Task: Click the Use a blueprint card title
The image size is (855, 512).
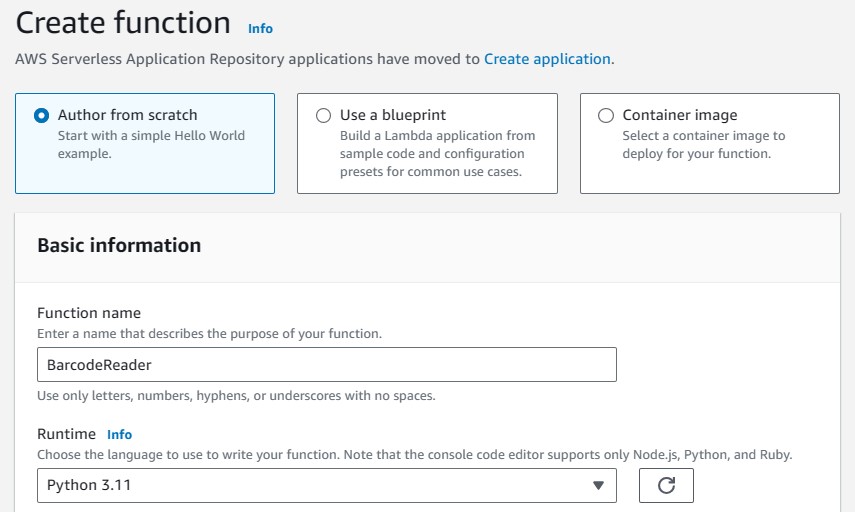Action: coord(393,115)
